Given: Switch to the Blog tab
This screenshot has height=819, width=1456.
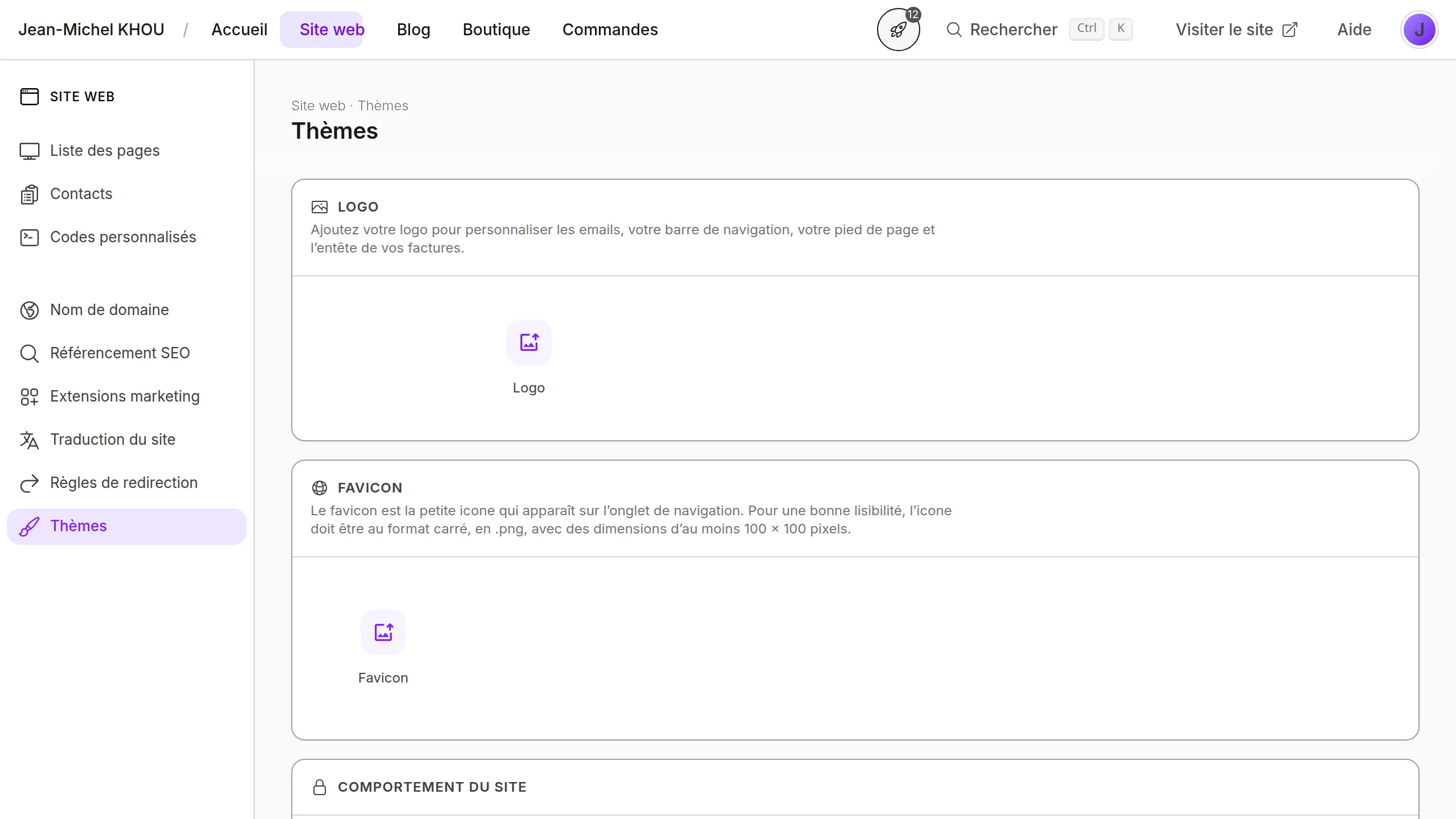Looking at the screenshot, I should (413, 30).
